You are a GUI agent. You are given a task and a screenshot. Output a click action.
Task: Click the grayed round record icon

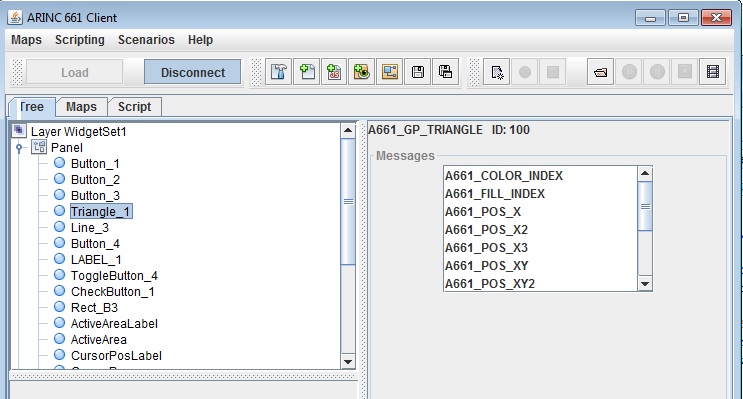(x=525, y=72)
